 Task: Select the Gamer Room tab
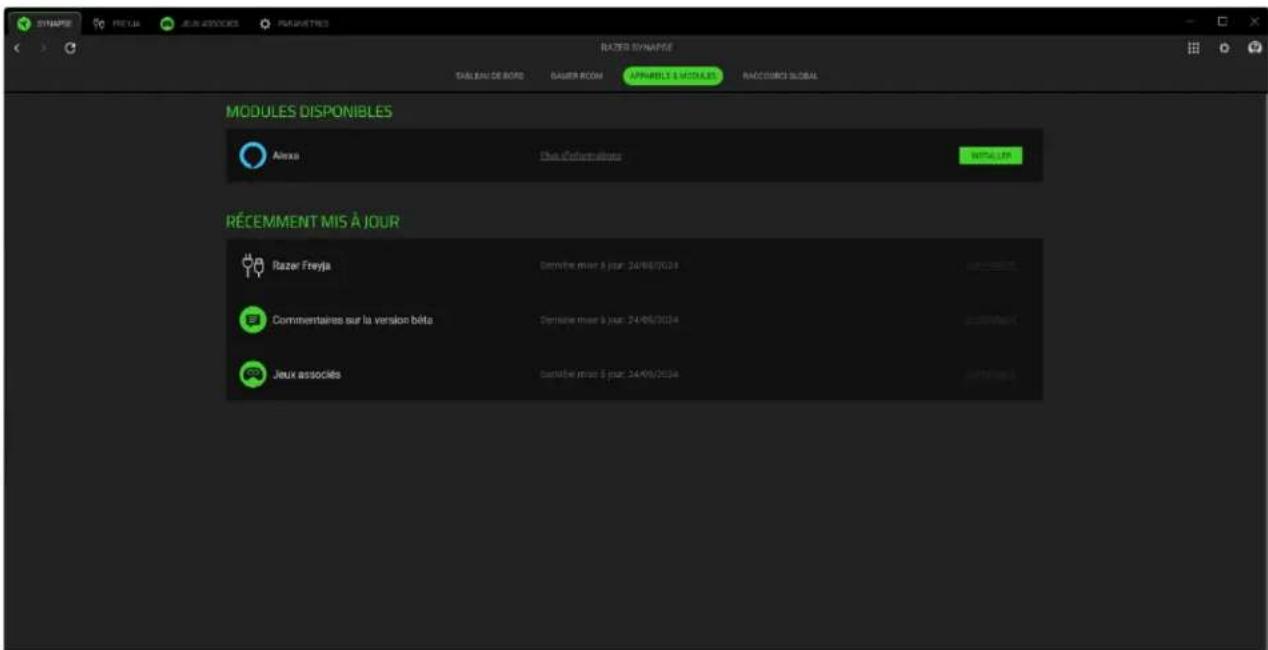(576, 76)
